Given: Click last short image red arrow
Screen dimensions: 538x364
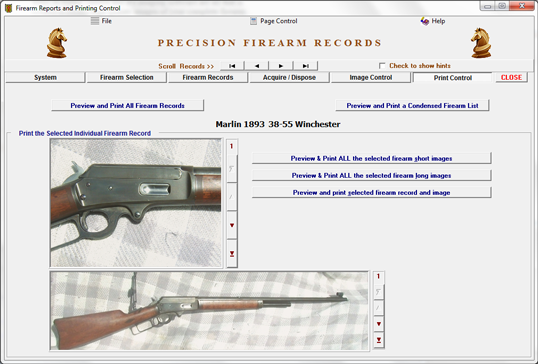Looking at the screenshot, I should (232, 254).
